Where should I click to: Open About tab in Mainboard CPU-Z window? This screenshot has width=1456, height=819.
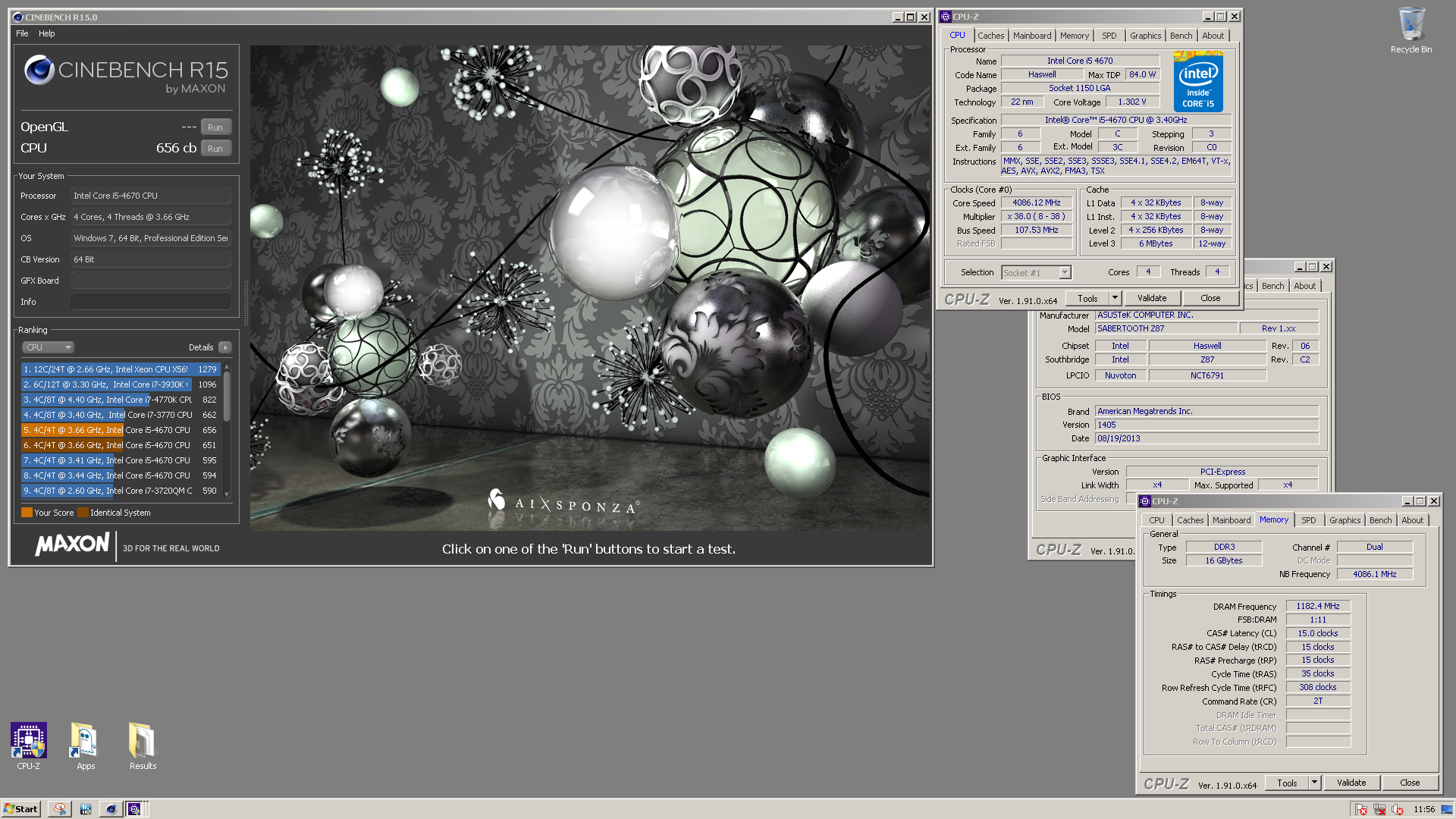pyautogui.click(x=1304, y=286)
